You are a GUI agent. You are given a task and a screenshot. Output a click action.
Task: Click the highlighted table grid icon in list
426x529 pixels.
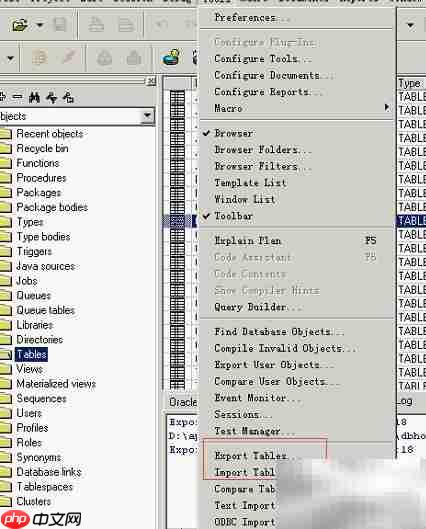coord(177,221)
